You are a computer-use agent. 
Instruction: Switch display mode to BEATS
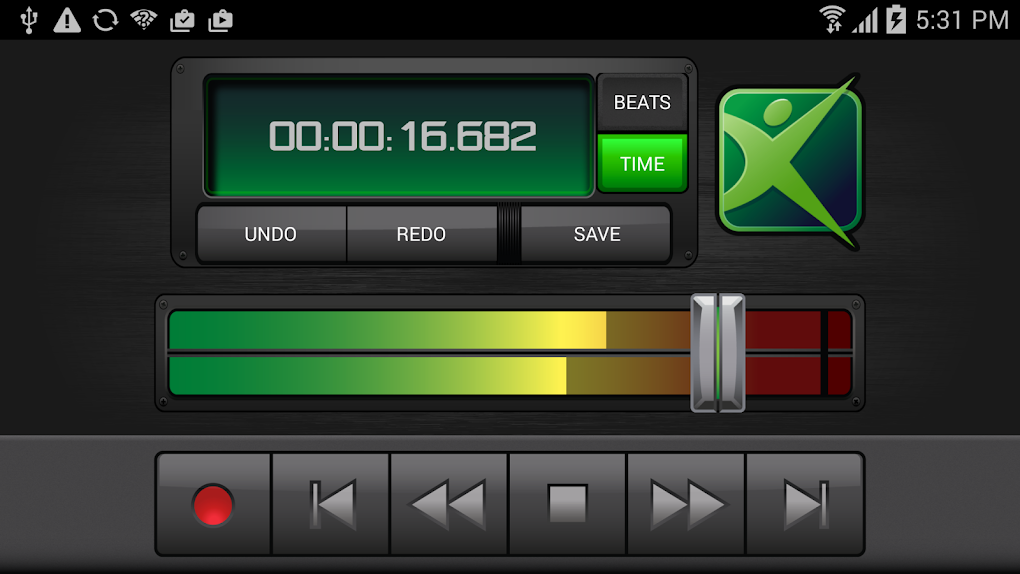click(642, 102)
